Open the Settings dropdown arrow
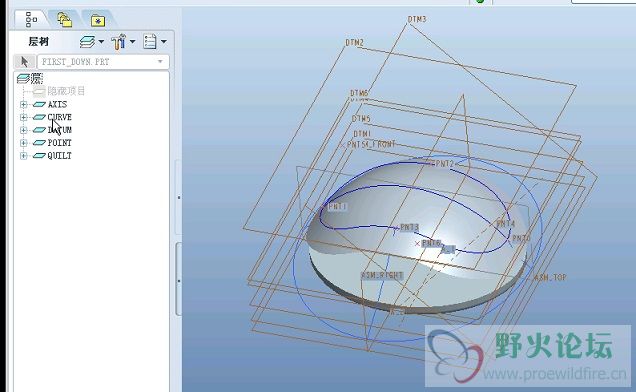 pos(132,41)
